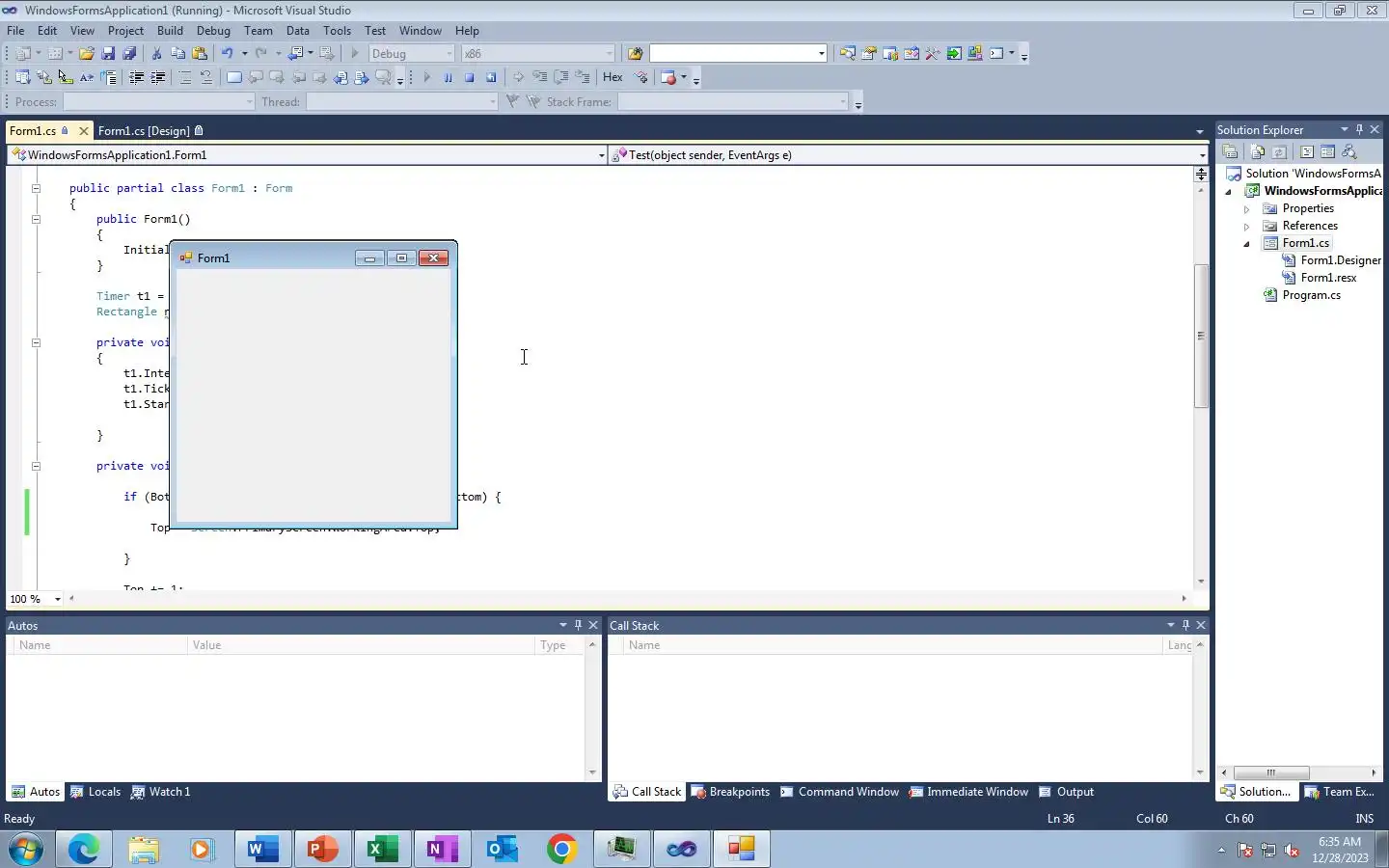Open WindowsFormsApplication1.Form1 class dropdown
1389x868 pixels.
pos(601,155)
